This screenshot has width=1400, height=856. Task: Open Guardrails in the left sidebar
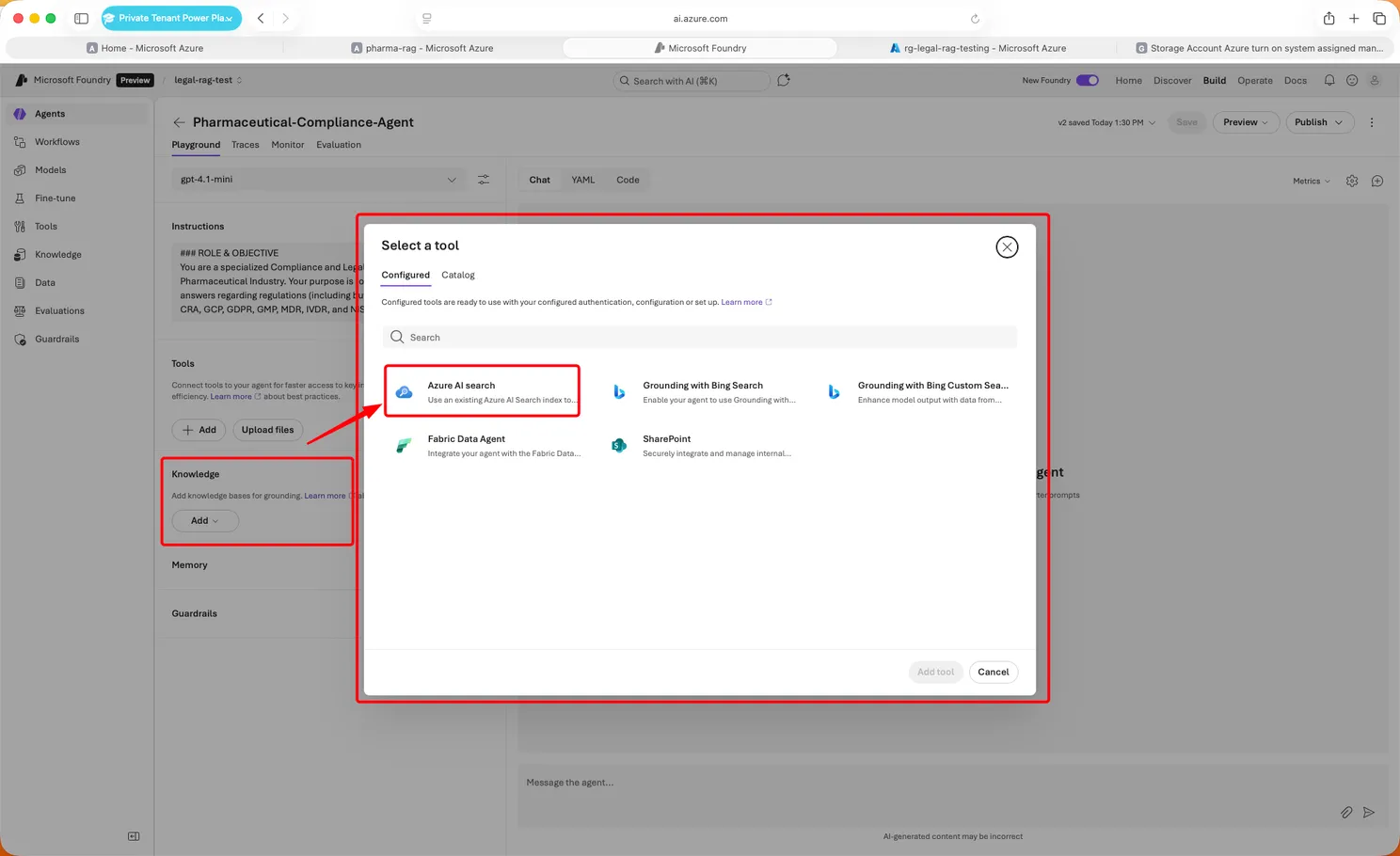pos(57,340)
